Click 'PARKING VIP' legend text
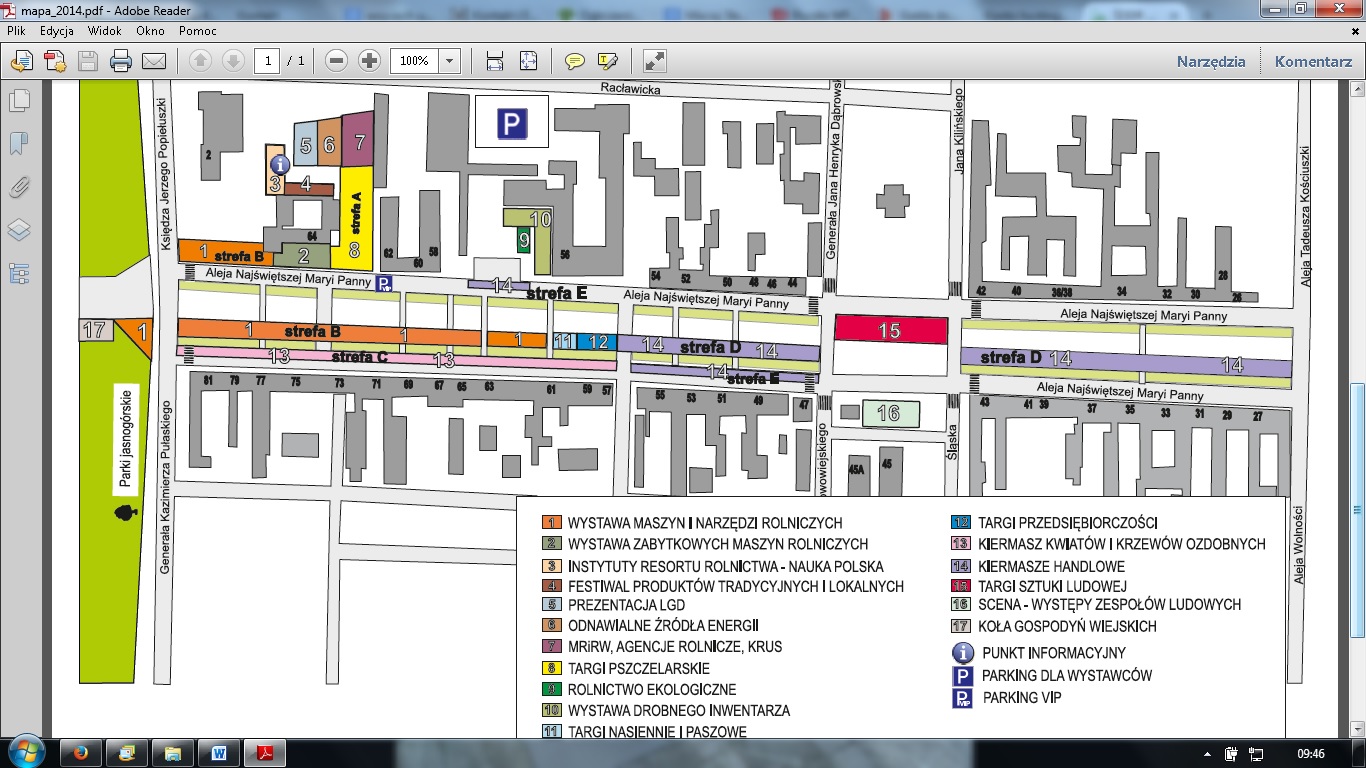1366x768 pixels. click(1022, 697)
